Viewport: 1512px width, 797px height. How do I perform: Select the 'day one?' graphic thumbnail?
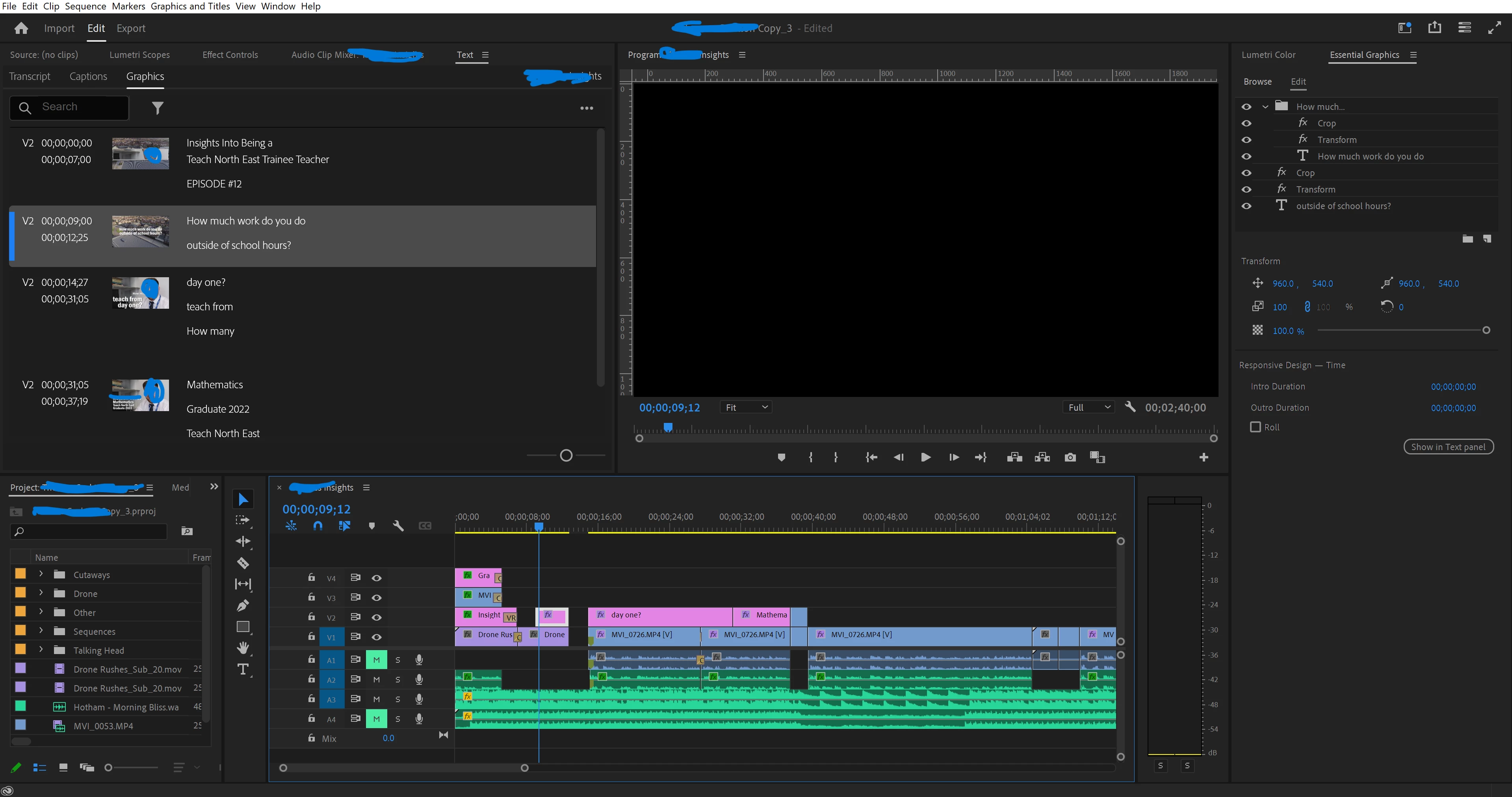[140, 293]
